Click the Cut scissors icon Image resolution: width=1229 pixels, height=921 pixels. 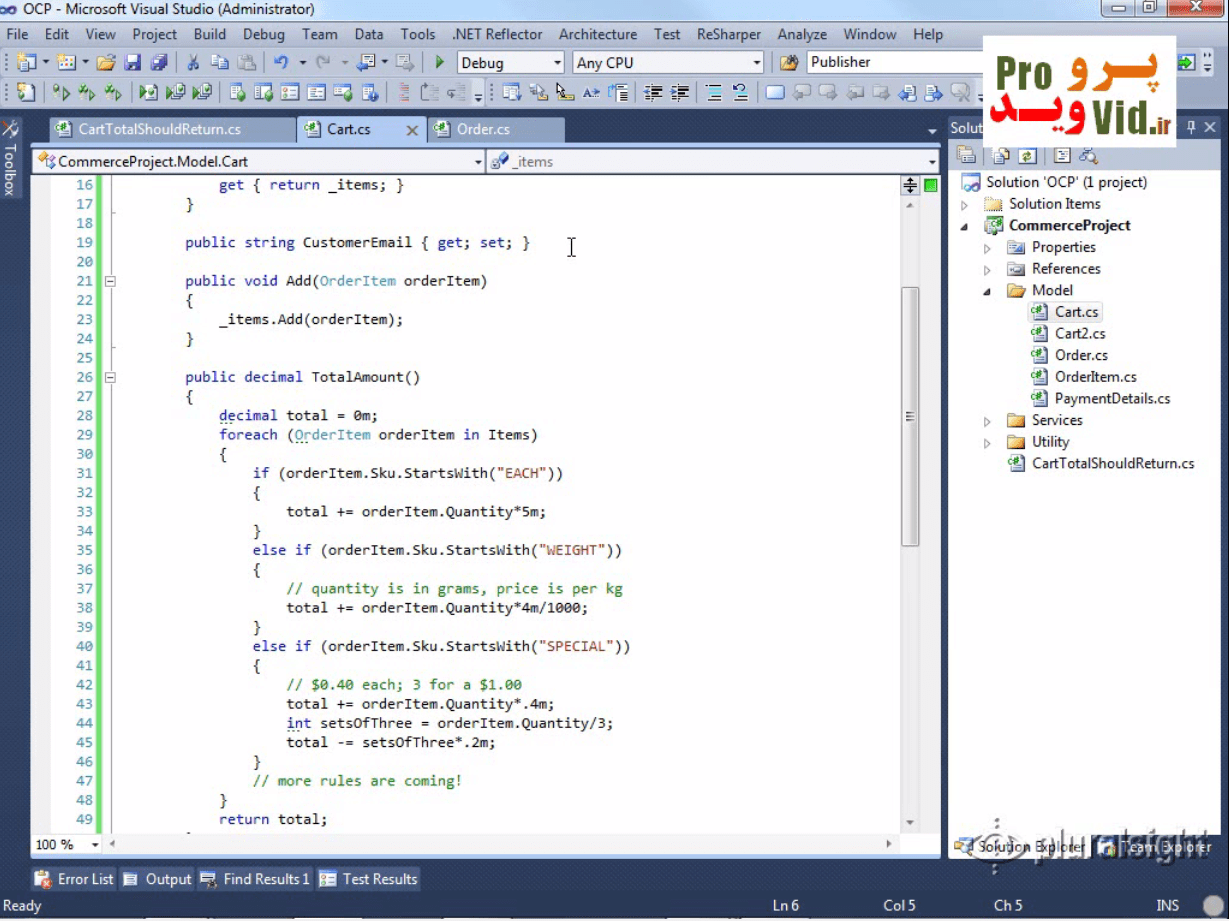tap(193, 62)
